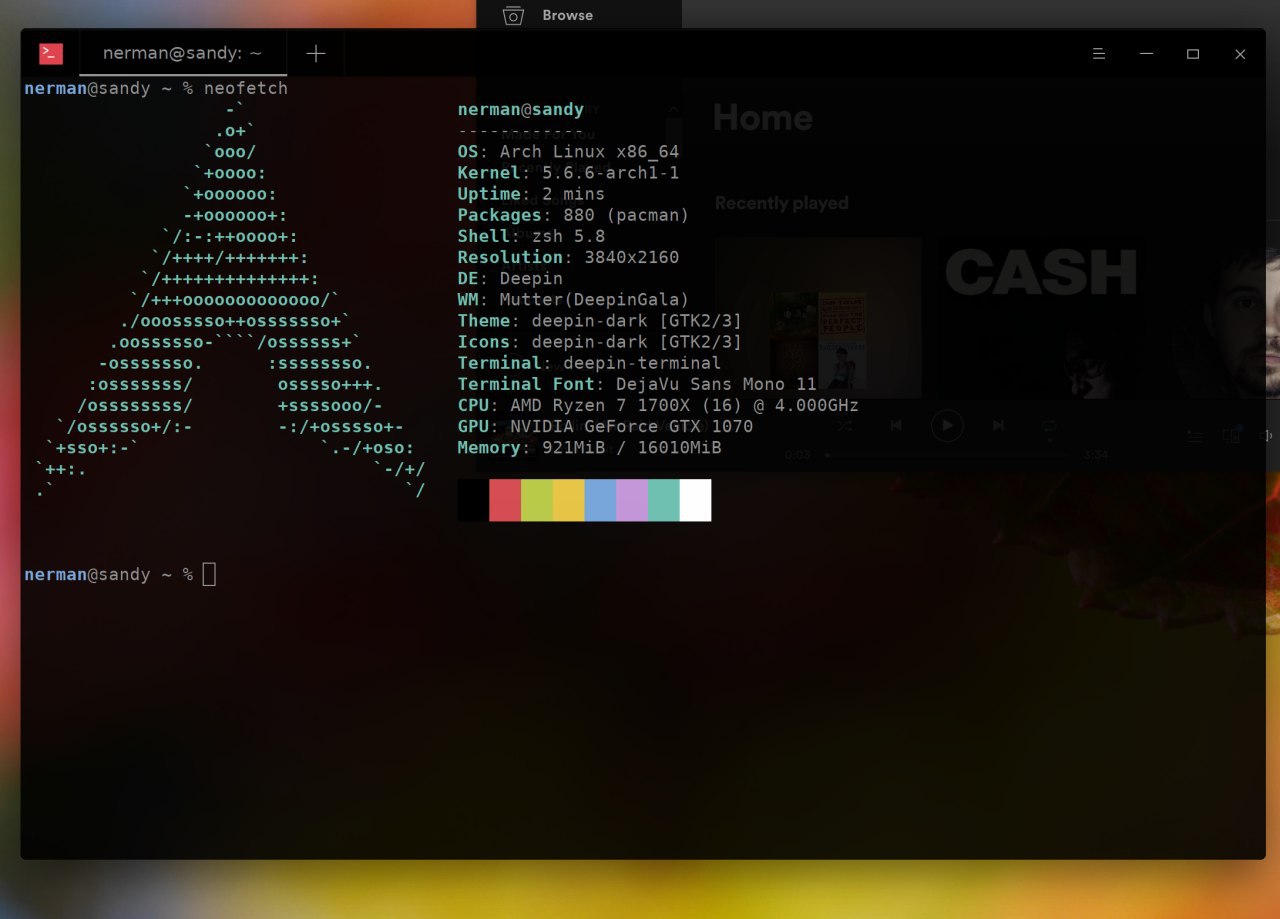Click the yellow color block in neofetch palette
The width and height of the screenshot is (1280, 919).
(569, 500)
